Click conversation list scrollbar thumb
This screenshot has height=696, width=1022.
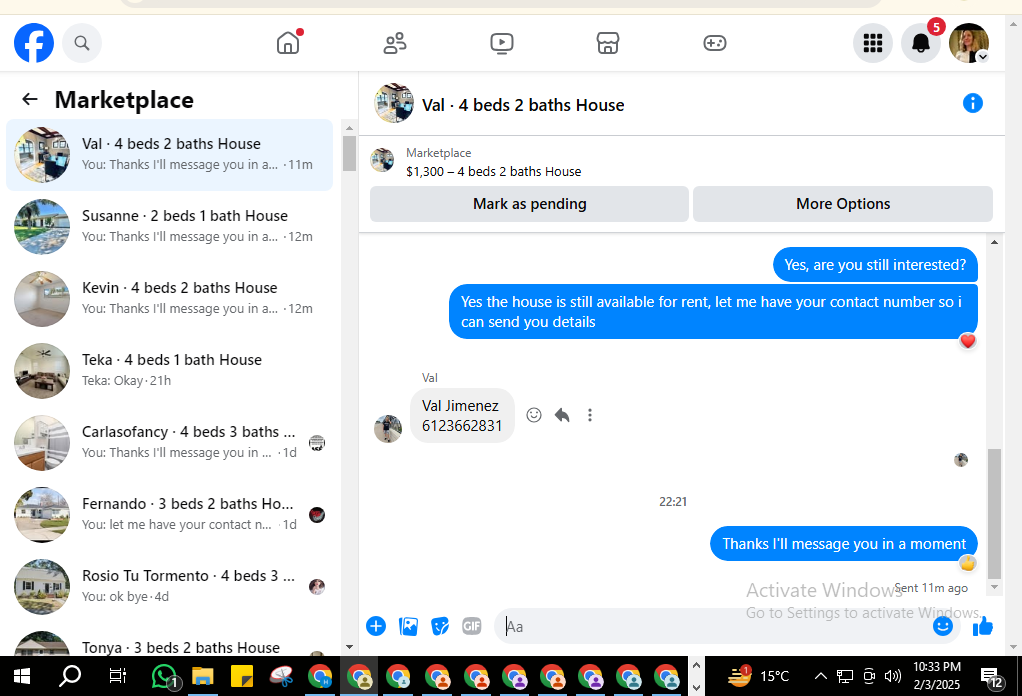349,153
